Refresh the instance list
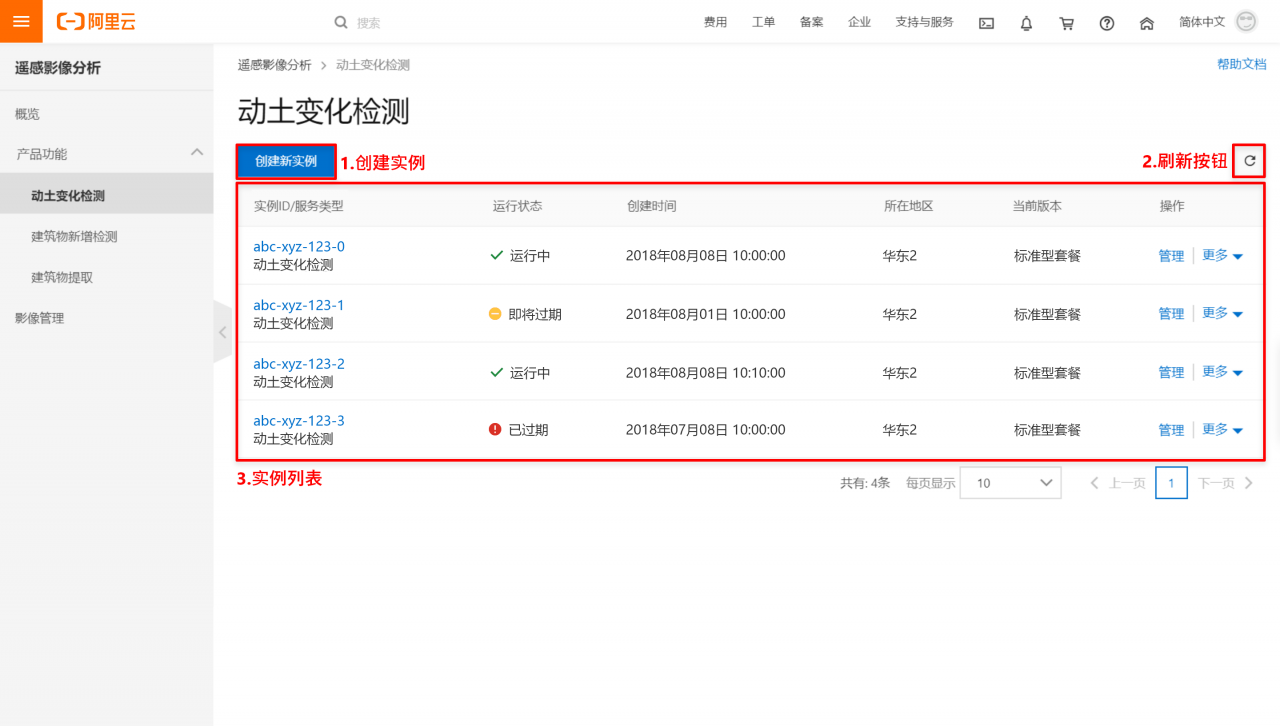This screenshot has height=726, width=1280. click(1249, 160)
